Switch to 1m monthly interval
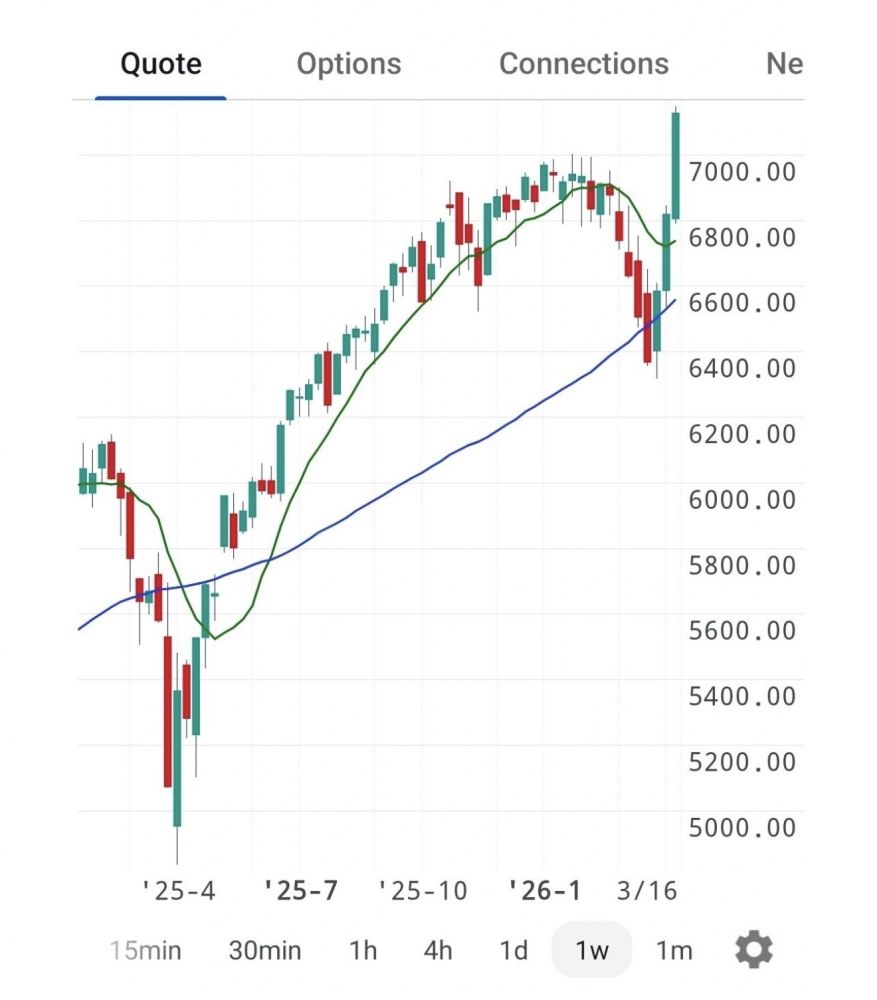Screen dimensions: 877x1000 (674, 950)
